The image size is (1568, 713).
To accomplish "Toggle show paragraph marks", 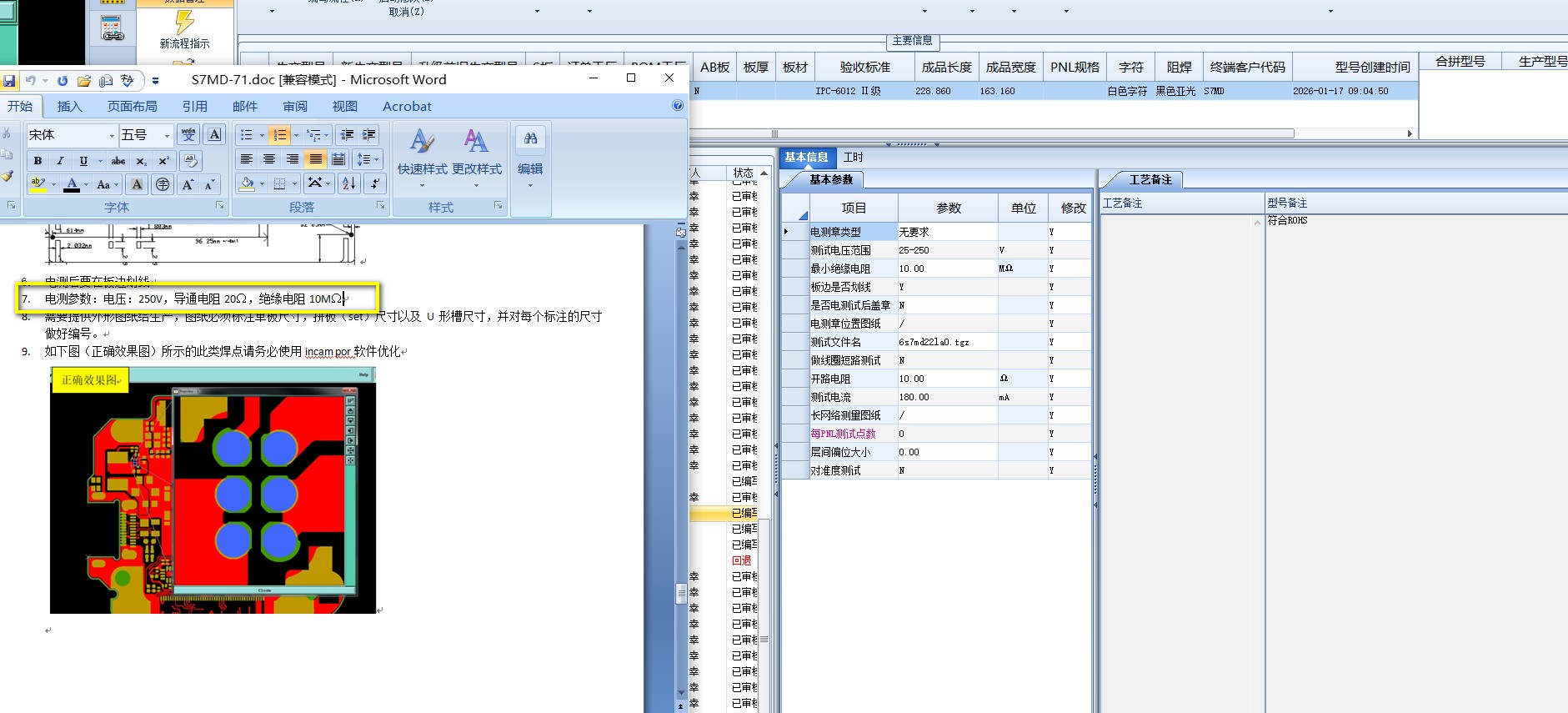I will [x=375, y=183].
